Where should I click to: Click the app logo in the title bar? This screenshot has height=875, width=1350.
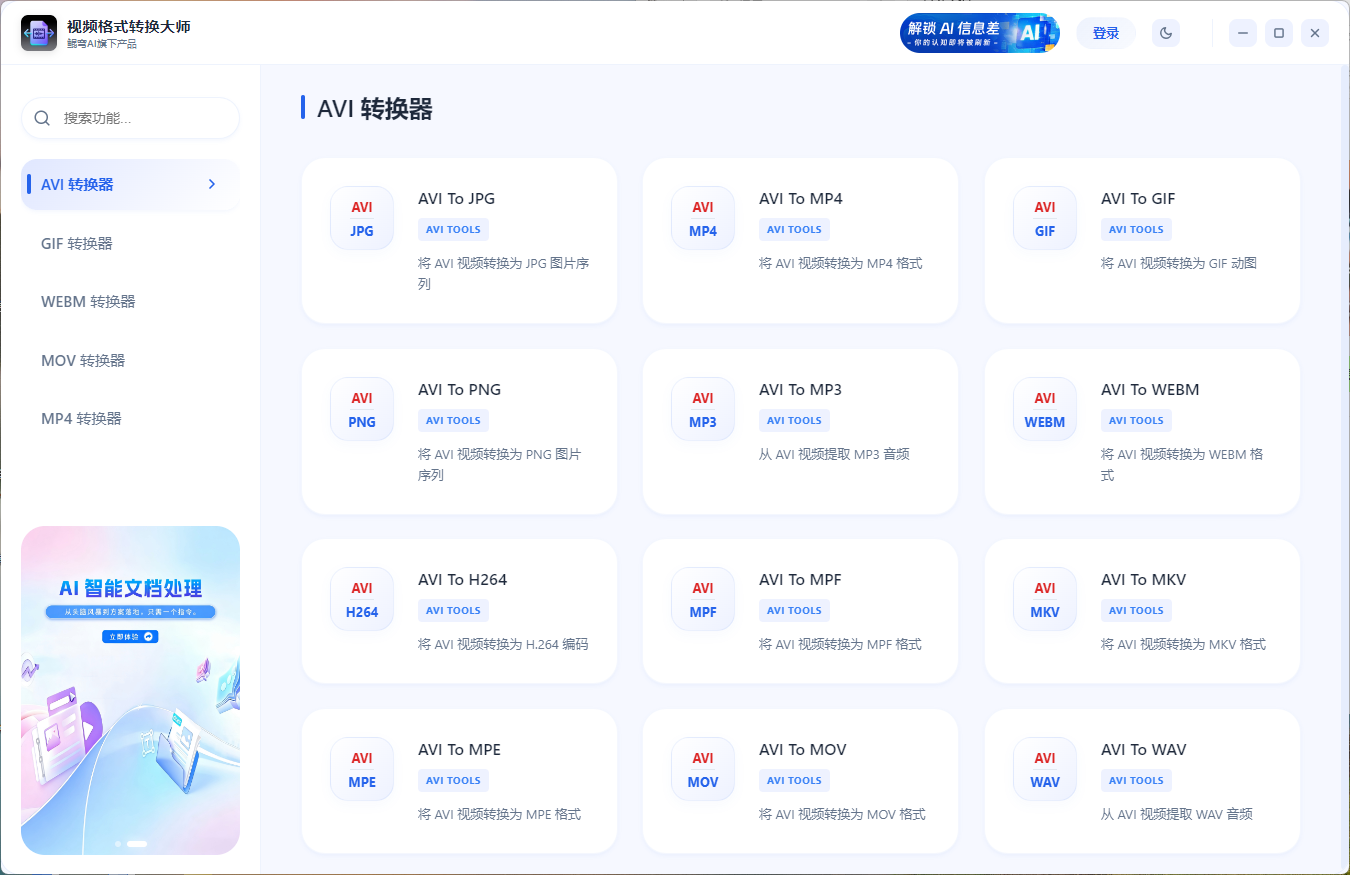38,32
